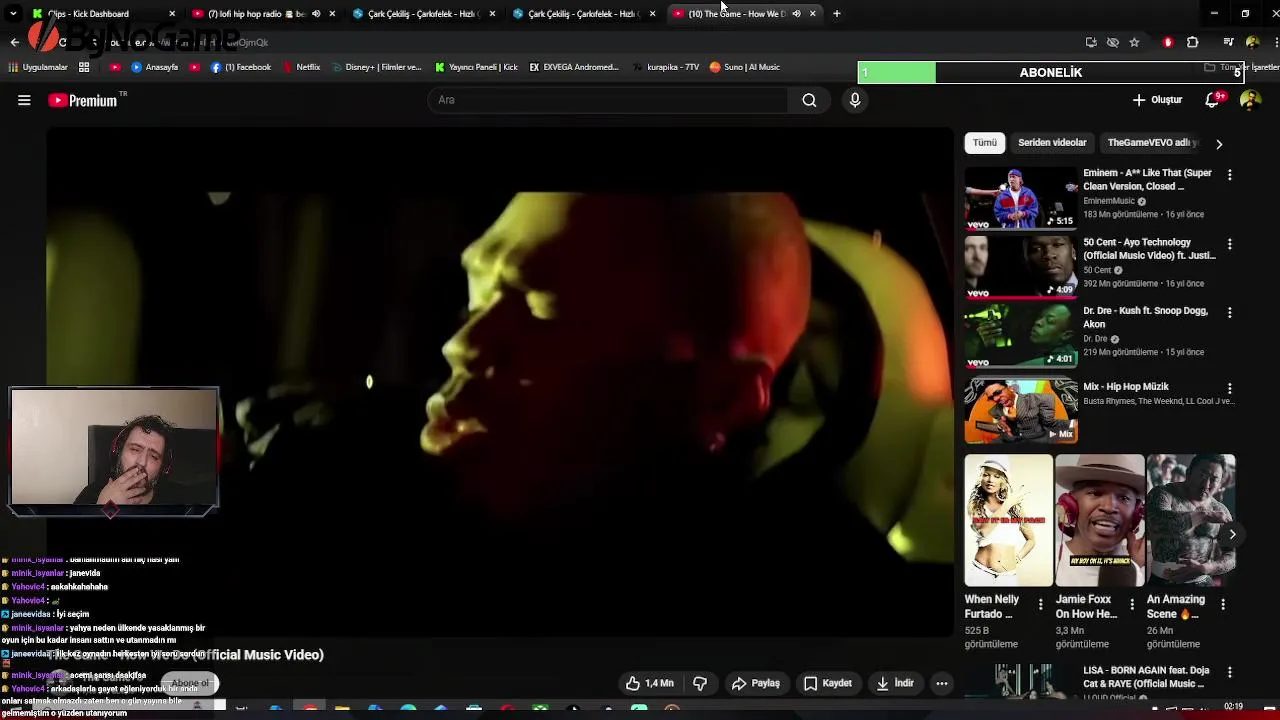The image size is (1280, 720).
Task: Open Uygulamalar apps bookmark
Action: [39, 67]
